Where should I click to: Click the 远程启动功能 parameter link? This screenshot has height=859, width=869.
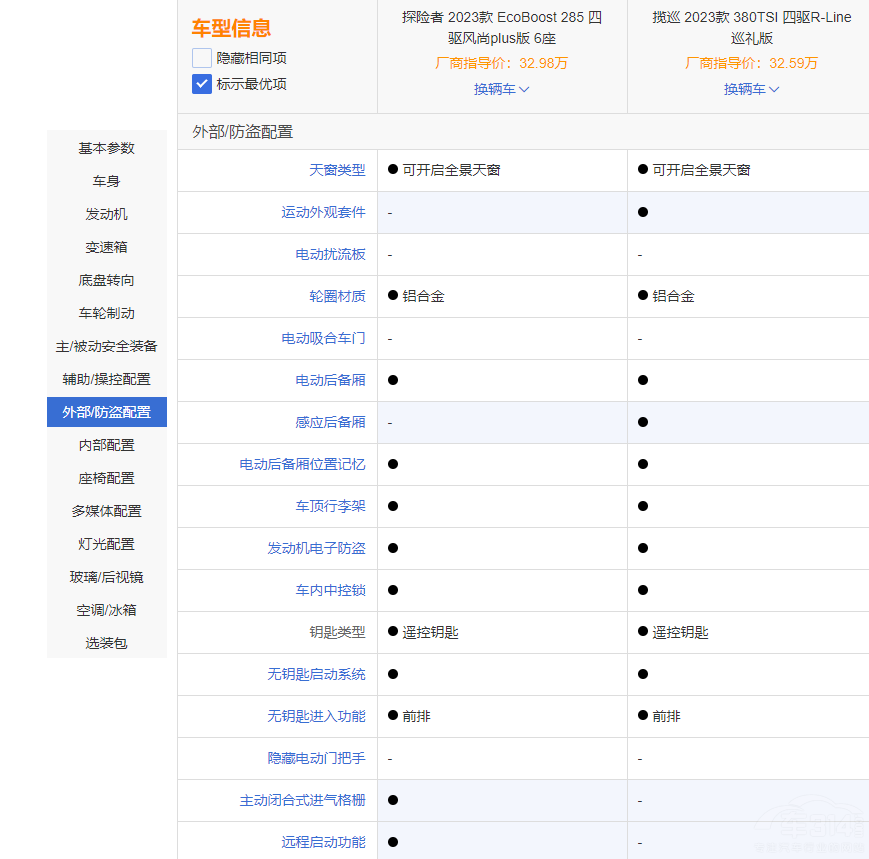pos(322,842)
